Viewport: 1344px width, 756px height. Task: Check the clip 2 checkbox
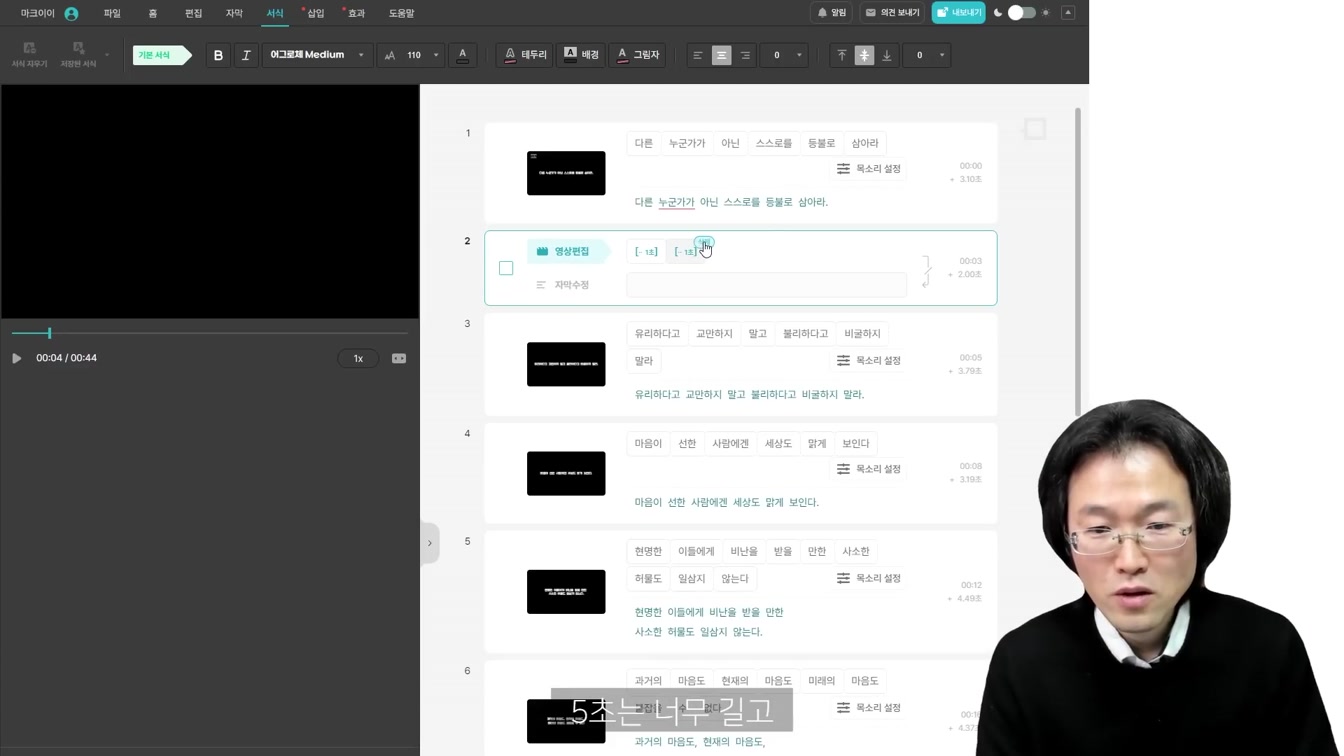tap(506, 268)
